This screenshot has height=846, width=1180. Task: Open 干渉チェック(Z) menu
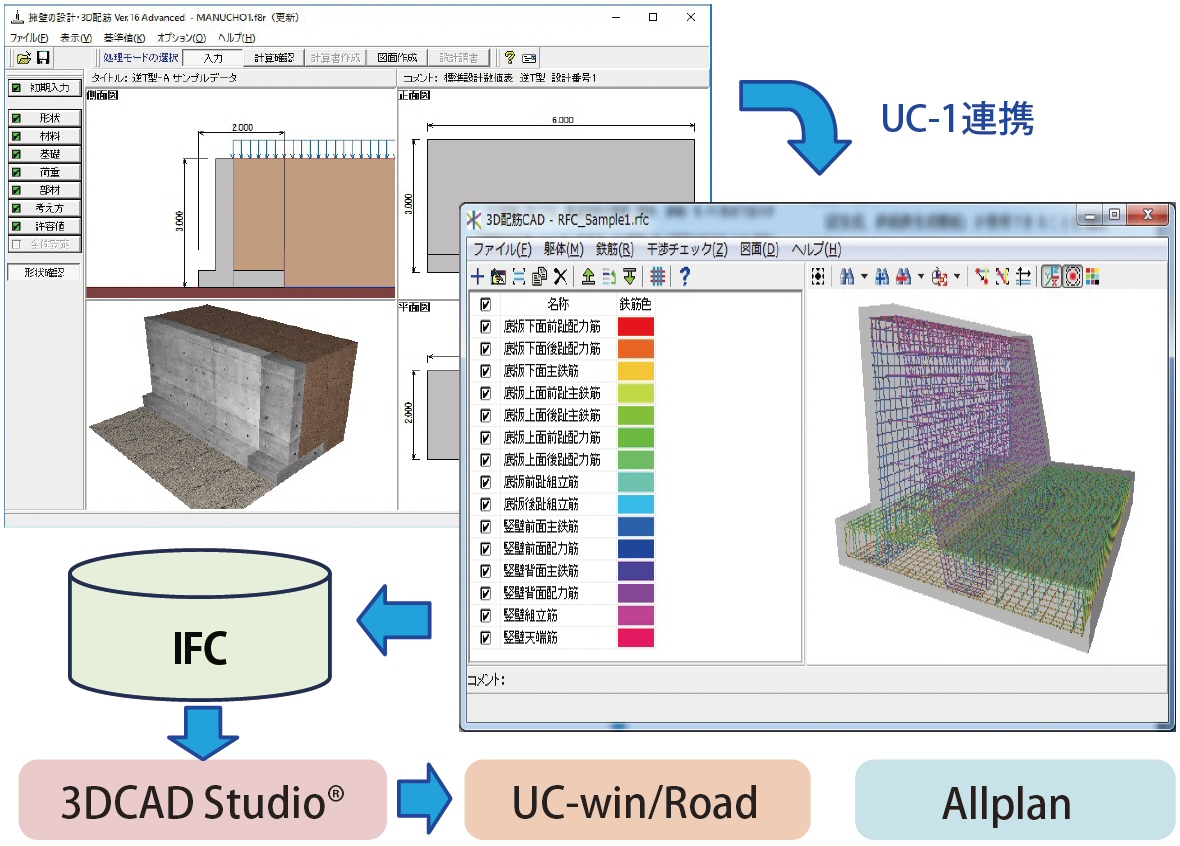pyautogui.click(x=687, y=249)
